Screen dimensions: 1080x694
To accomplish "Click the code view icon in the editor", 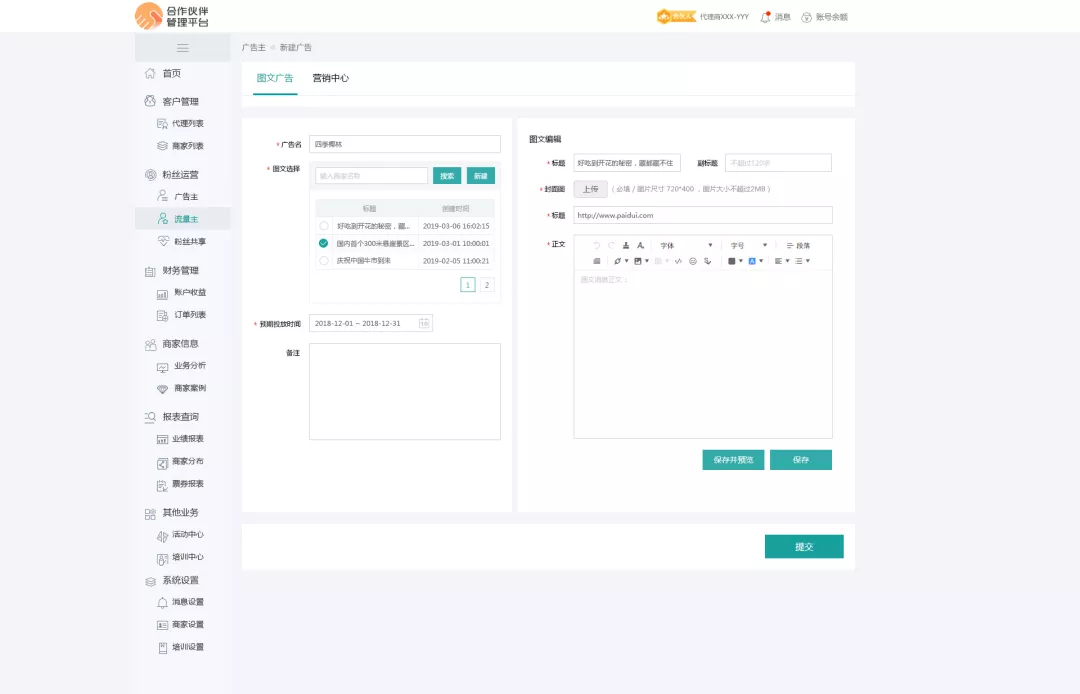I will [678, 261].
